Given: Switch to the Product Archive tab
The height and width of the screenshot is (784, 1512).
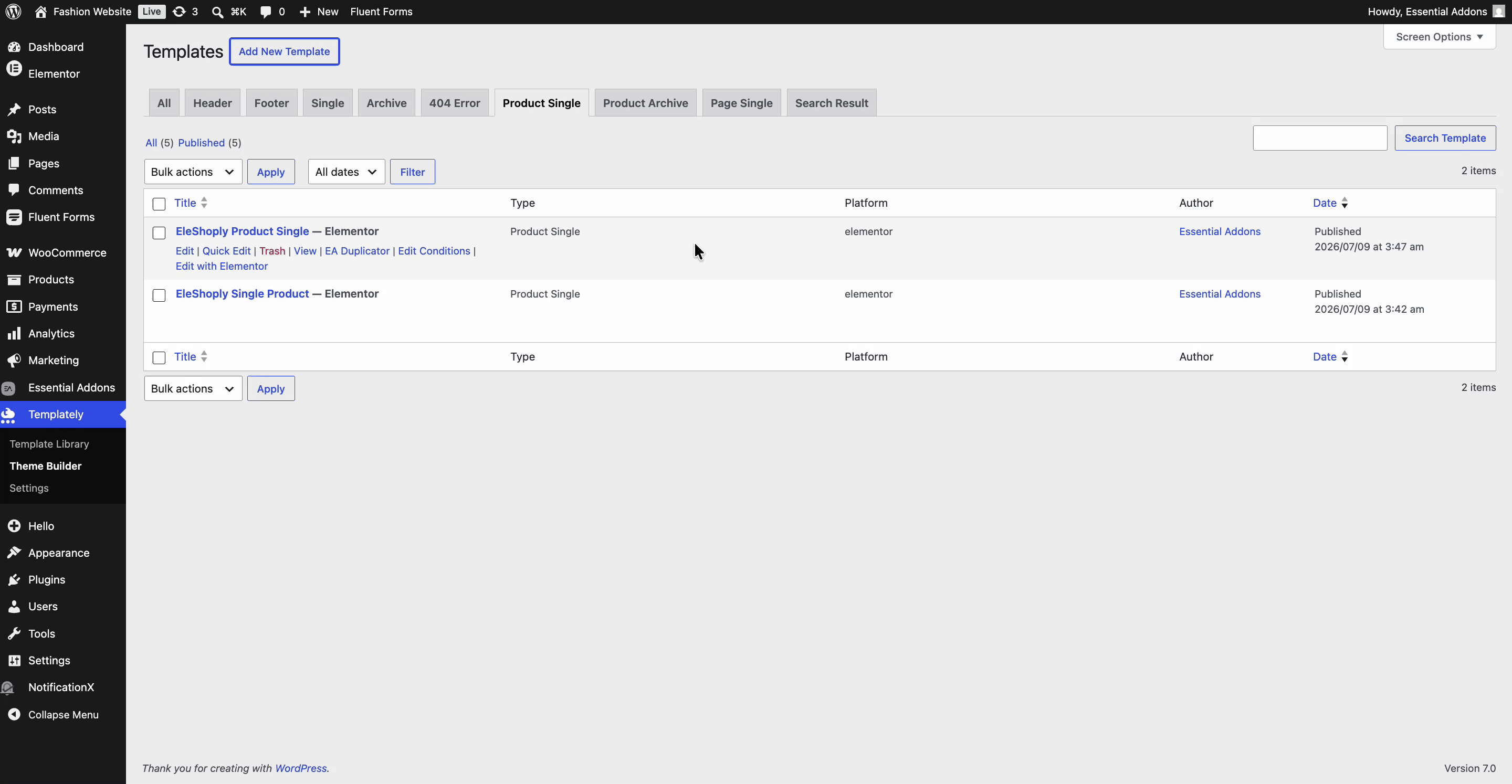Looking at the screenshot, I should [646, 103].
